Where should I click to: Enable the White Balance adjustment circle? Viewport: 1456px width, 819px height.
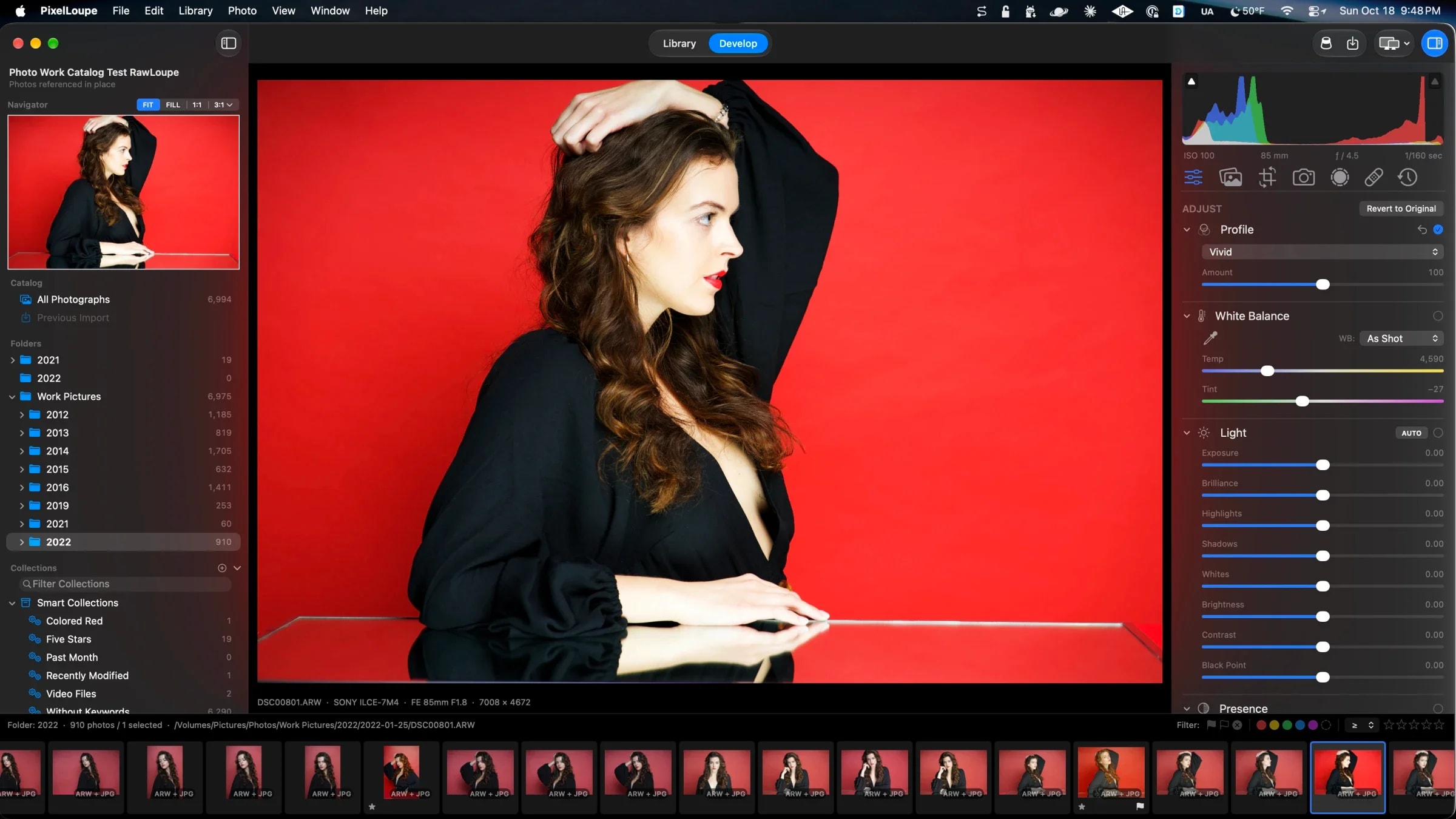click(1438, 316)
